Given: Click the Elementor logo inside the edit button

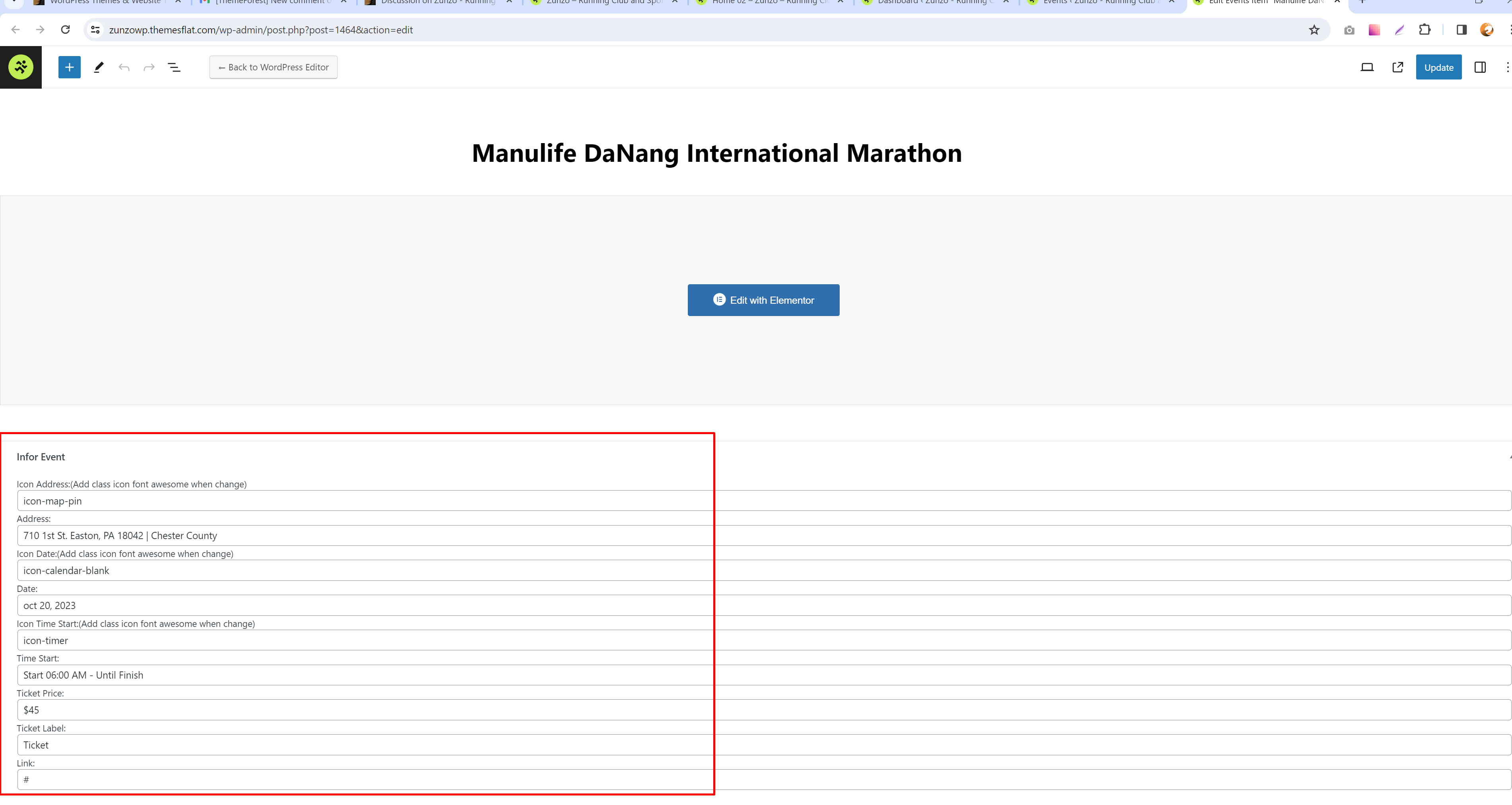Looking at the screenshot, I should pos(719,299).
